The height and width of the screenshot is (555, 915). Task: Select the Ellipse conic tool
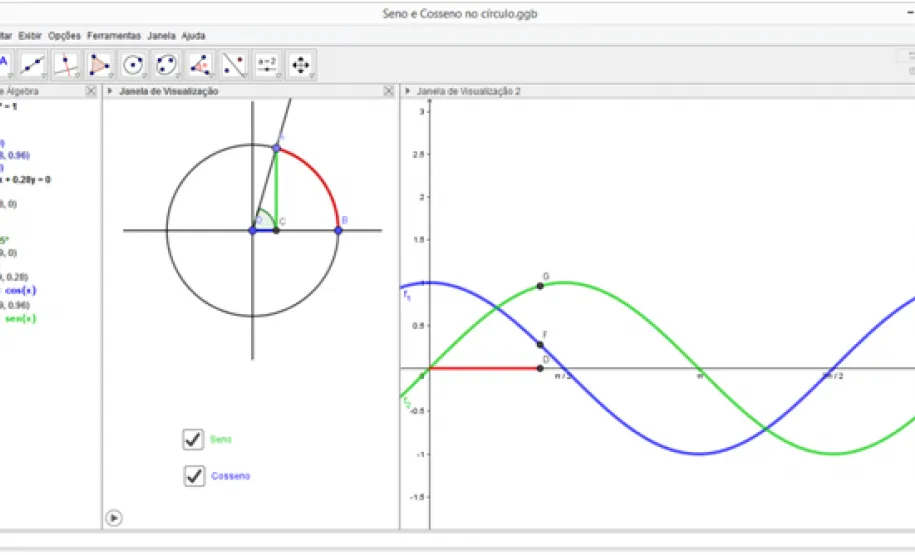[167, 65]
